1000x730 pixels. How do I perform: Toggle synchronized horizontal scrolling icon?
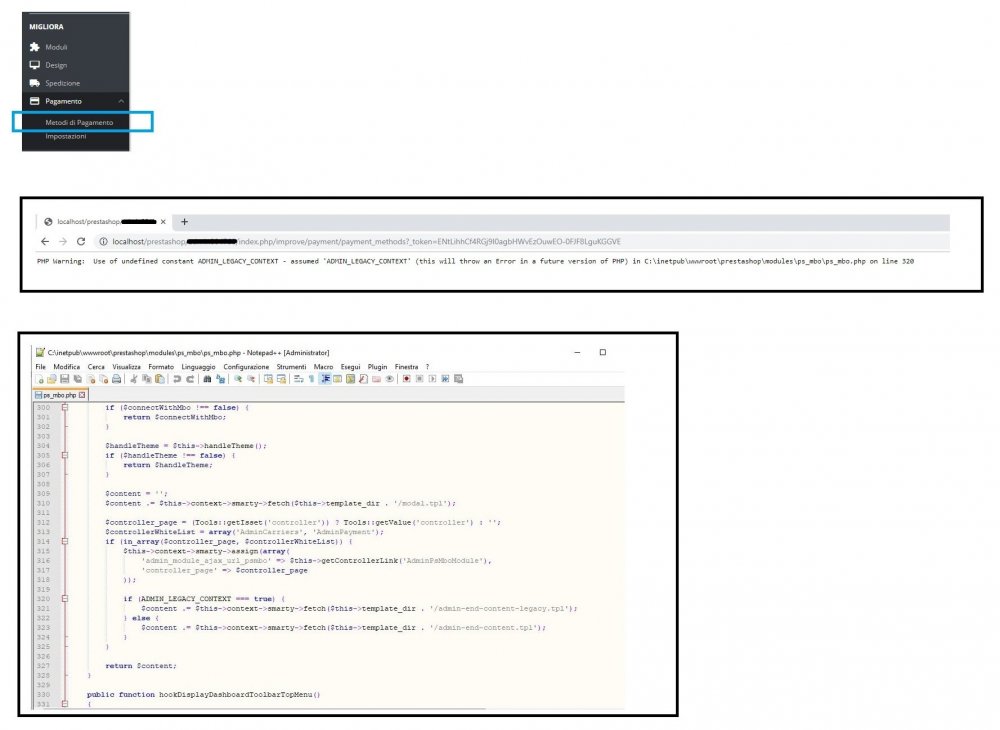[281, 379]
